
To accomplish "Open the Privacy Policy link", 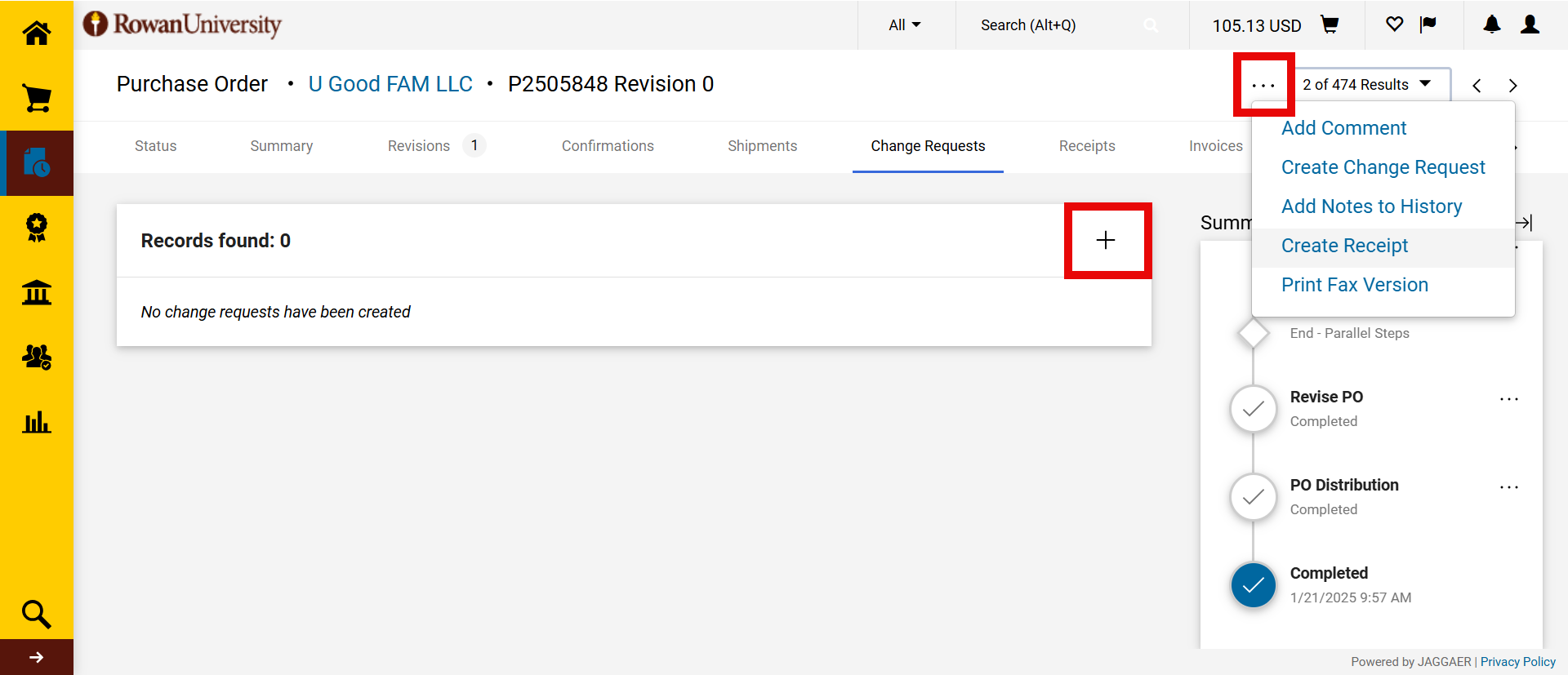I will (1517, 662).
